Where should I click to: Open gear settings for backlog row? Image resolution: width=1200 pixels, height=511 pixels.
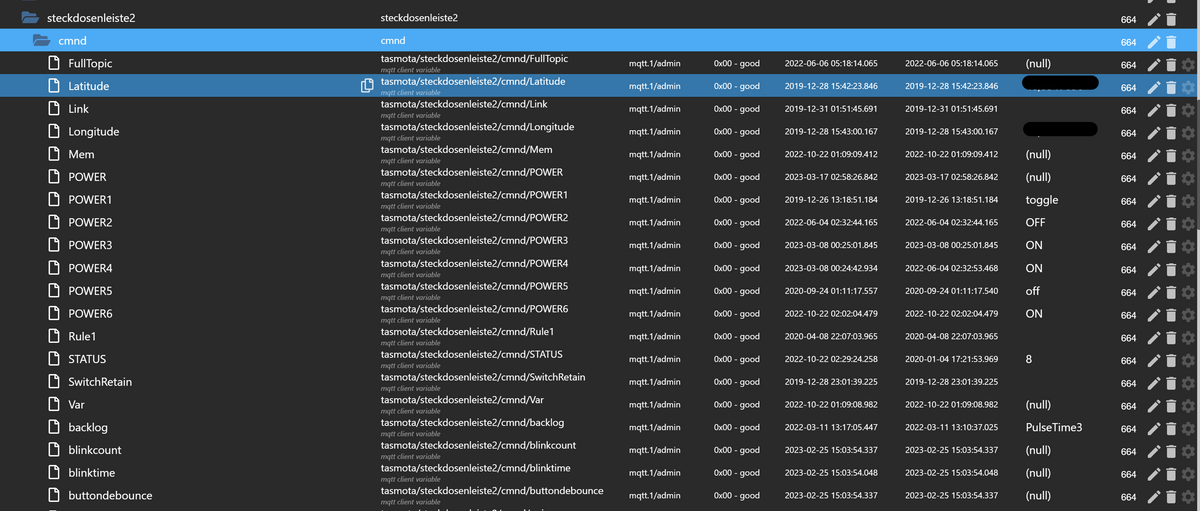(1187, 428)
